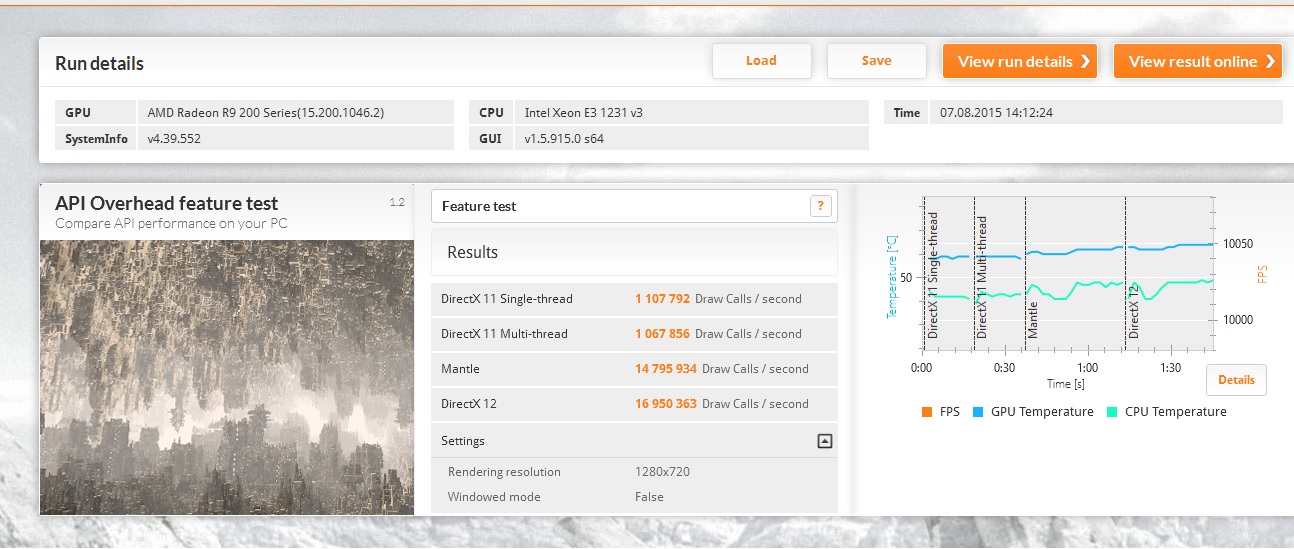This screenshot has height=549, width=1294.
Task: Click the DirectX 12 marker line in the chart
Action: (x=1126, y=273)
